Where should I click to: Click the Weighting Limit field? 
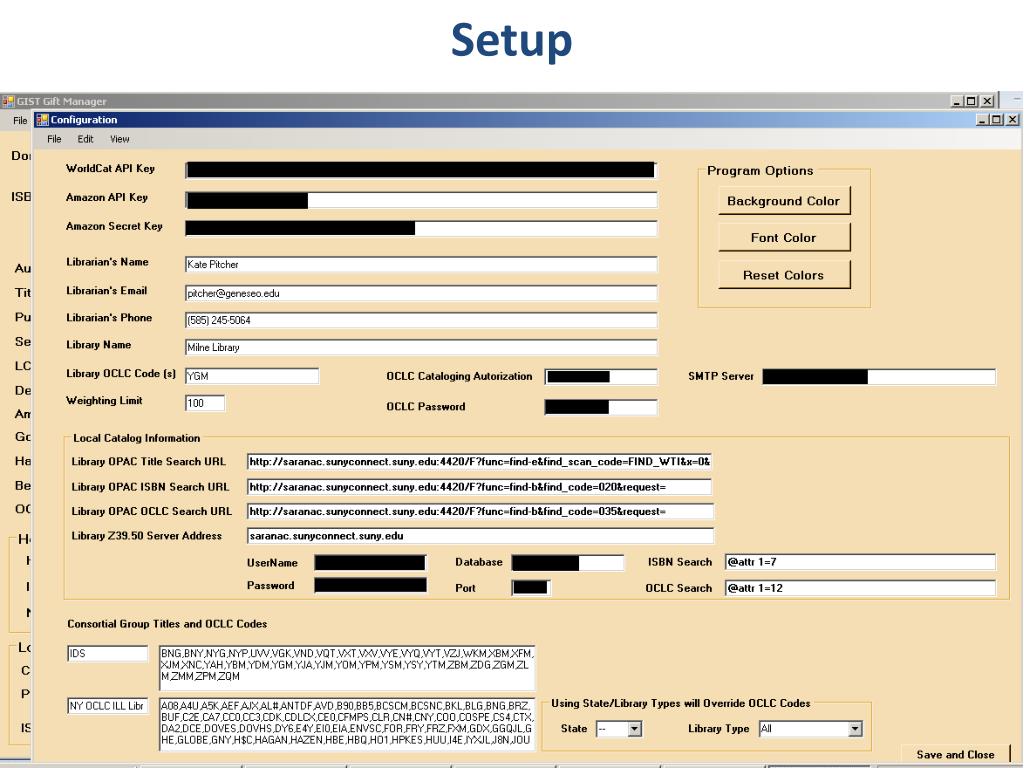click(205, 403)
